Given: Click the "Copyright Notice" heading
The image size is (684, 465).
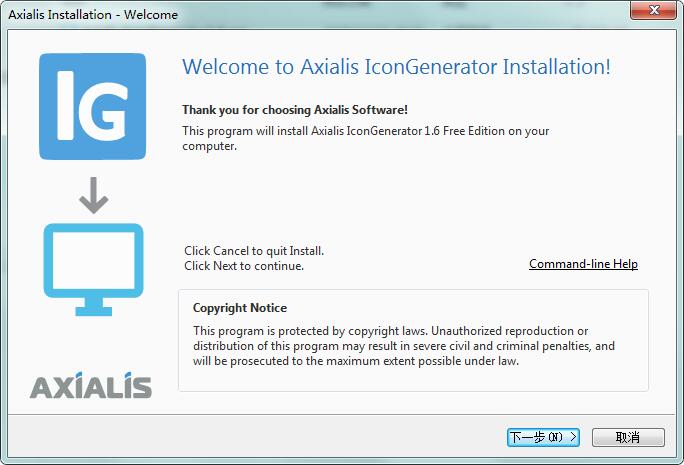Looking at the screenshot, I should click(240, 308).
